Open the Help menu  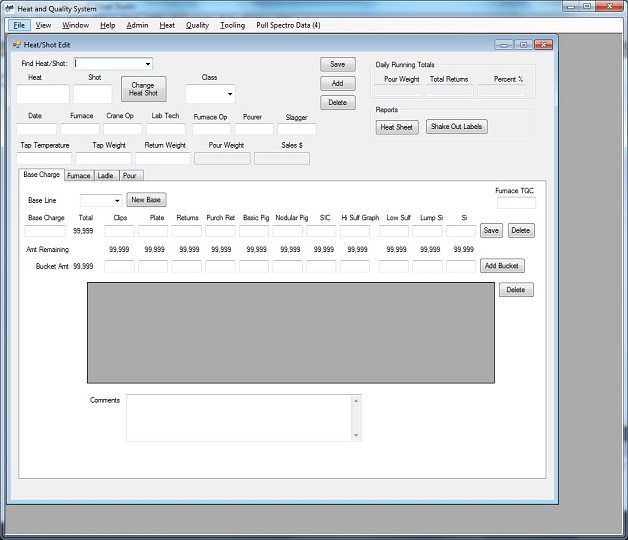coord(107,25)
